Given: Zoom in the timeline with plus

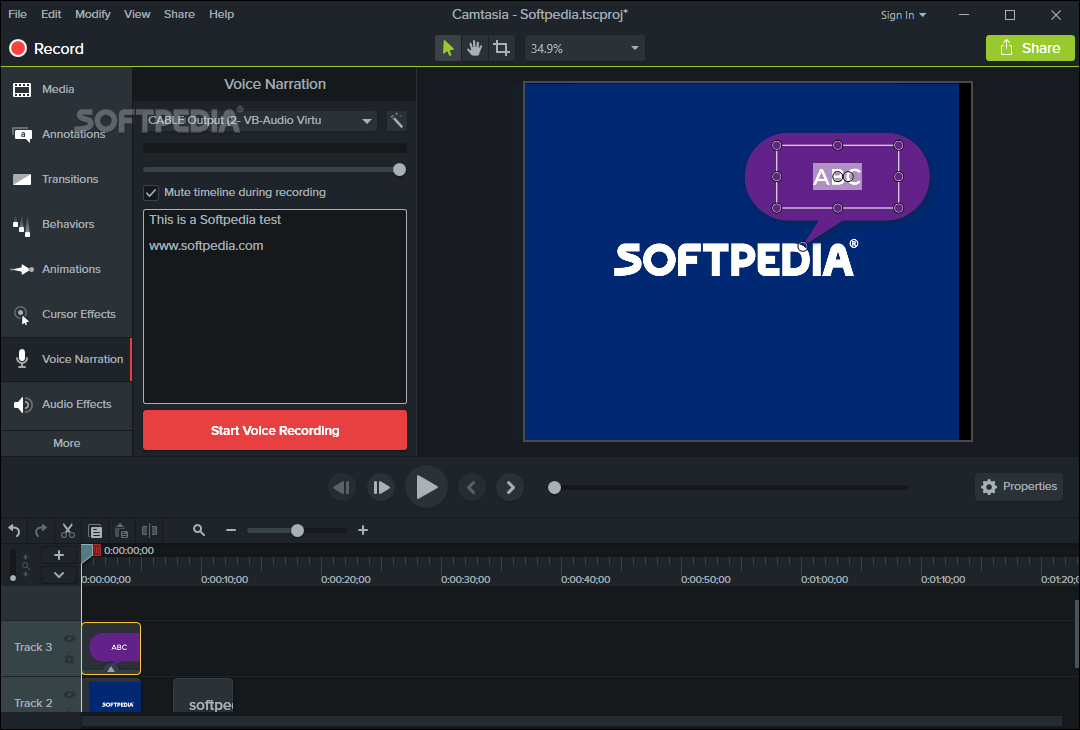Looking at the screenshot, I should [363, 530].
